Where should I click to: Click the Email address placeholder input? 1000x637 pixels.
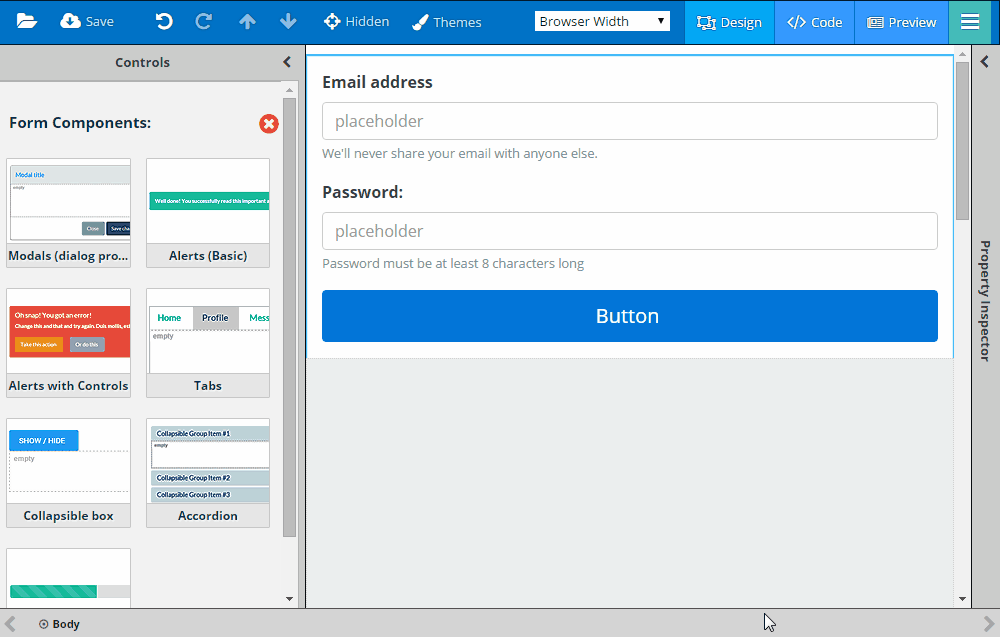click(x=629, y=120)
